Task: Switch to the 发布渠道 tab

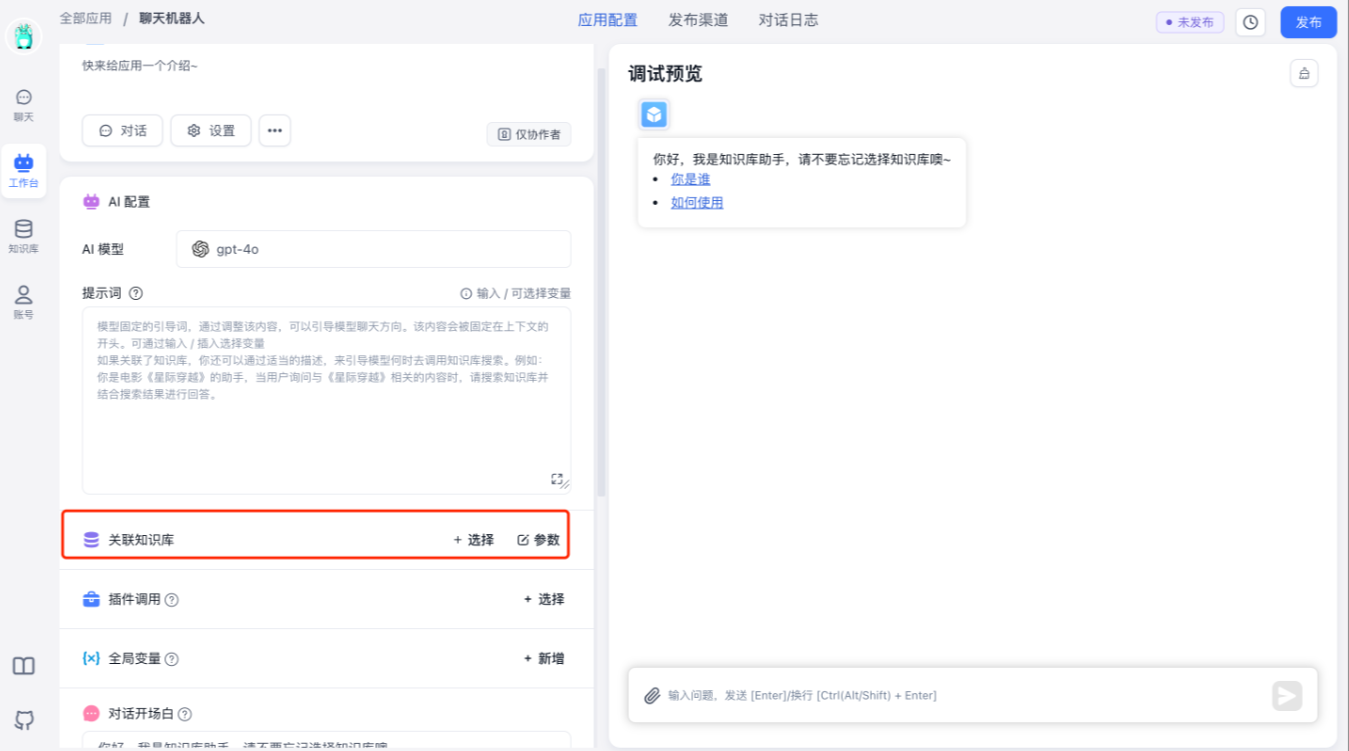Action: tap(698, 20)
